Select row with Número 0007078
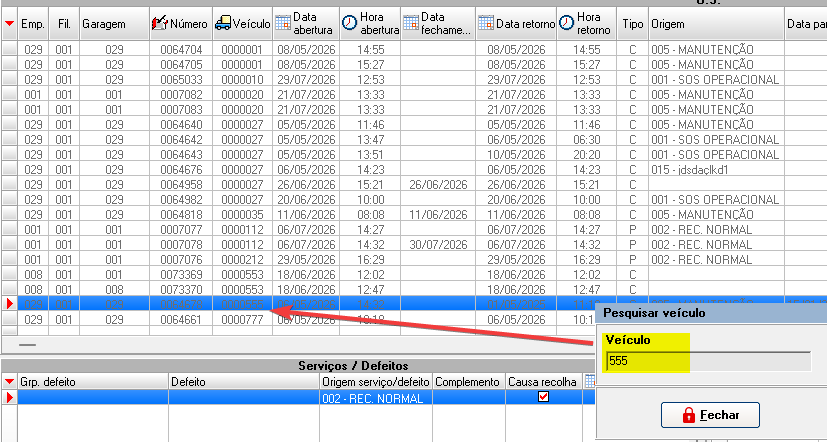 coord(414,245)
